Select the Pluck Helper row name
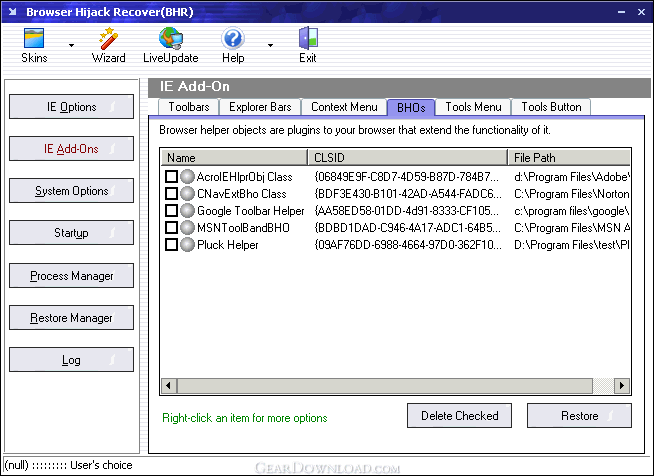Image resolution: width=654 pixels, height=476 pixels. point(227,245)
